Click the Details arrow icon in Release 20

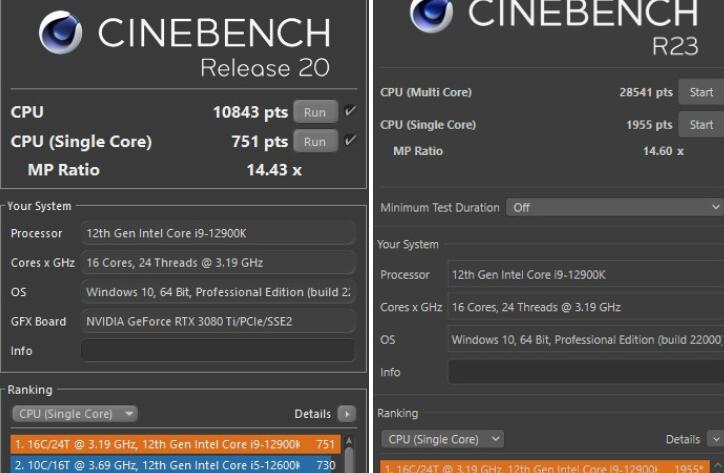coord(346,414)
